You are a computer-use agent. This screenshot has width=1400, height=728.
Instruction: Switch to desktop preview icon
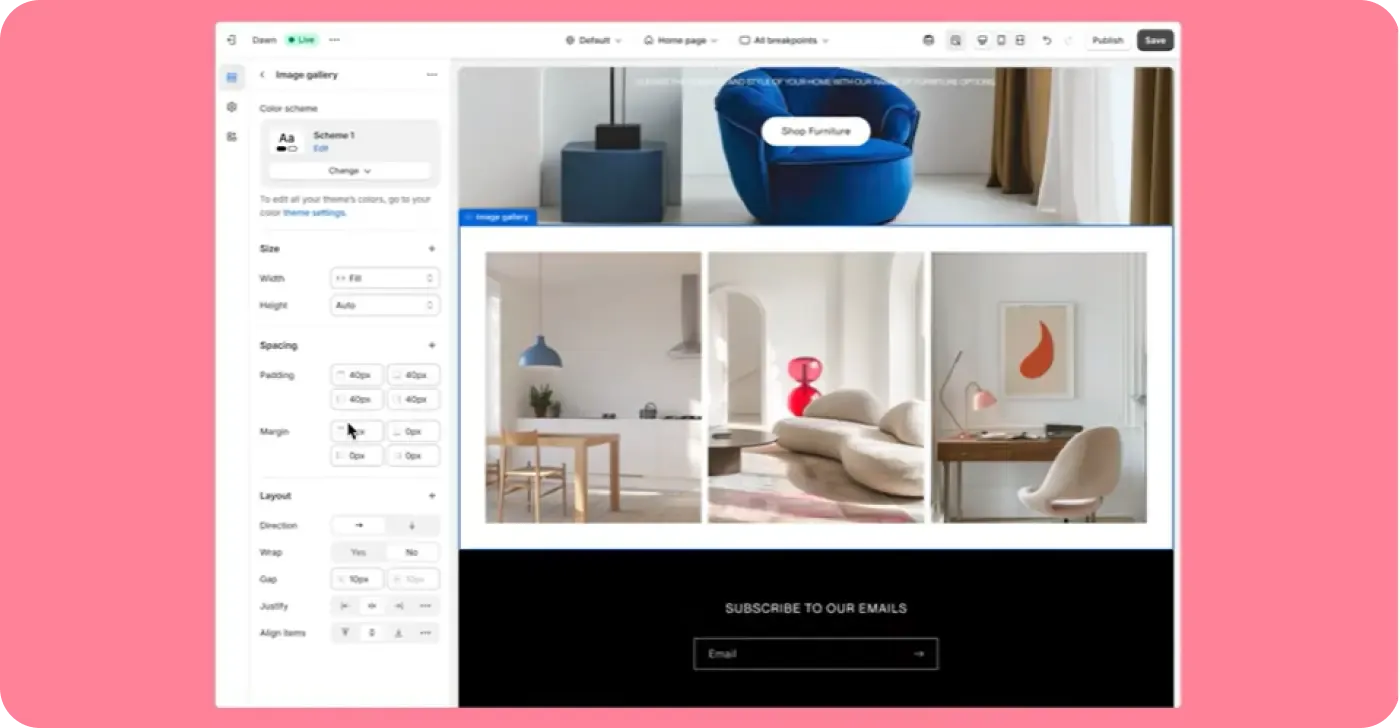click(982, 41)
